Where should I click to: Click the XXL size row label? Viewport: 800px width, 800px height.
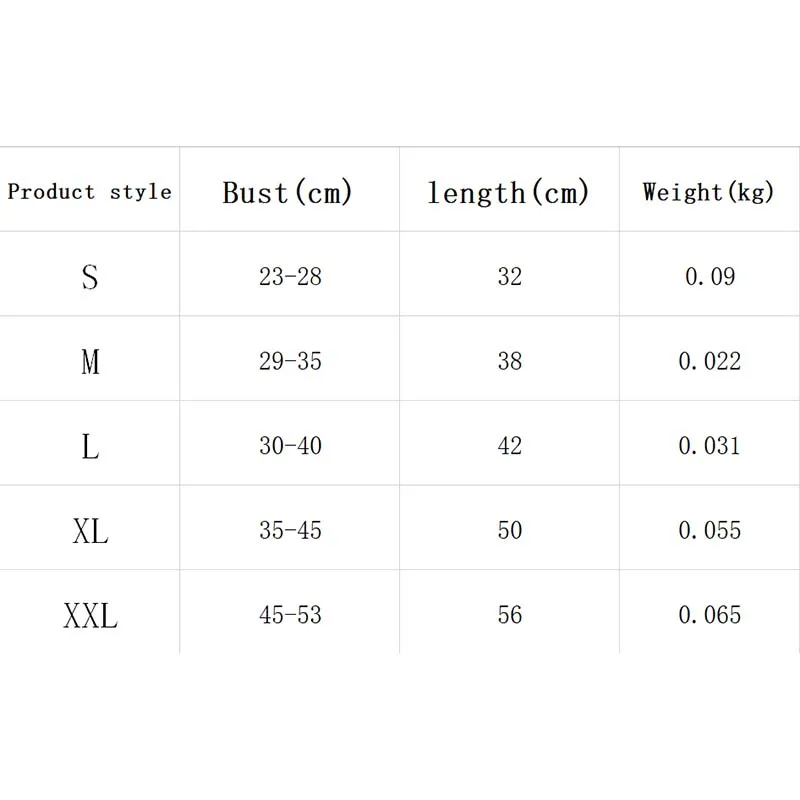[x=90, y=615]
